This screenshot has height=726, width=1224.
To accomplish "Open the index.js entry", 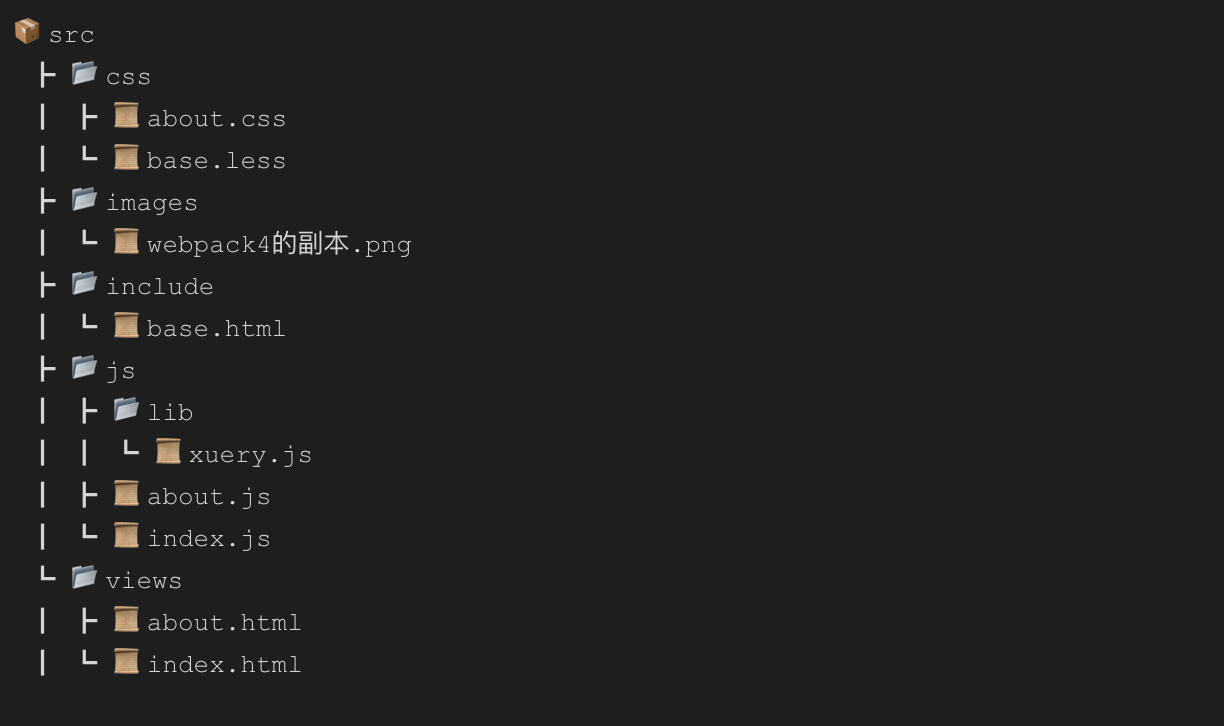I will (209, 539).
